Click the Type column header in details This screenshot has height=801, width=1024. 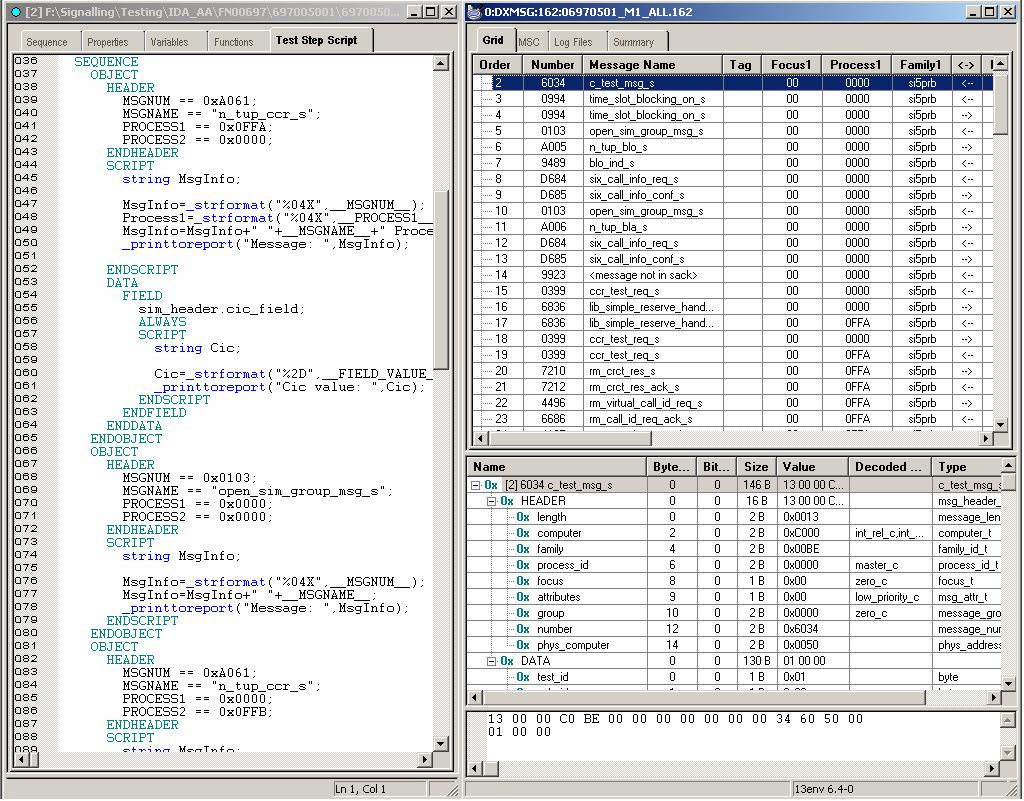(966, 467)
